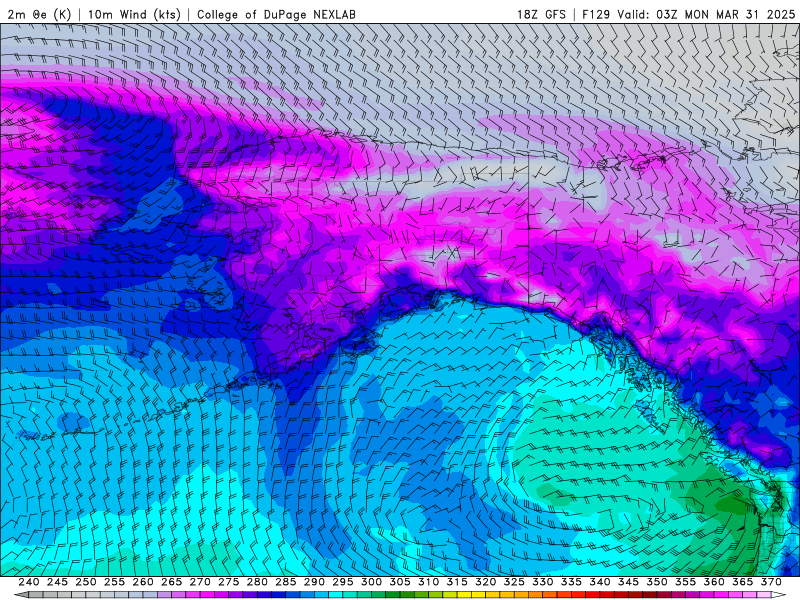
Task: Click the "F129" forecast hour text
Action: pos(596,14)
